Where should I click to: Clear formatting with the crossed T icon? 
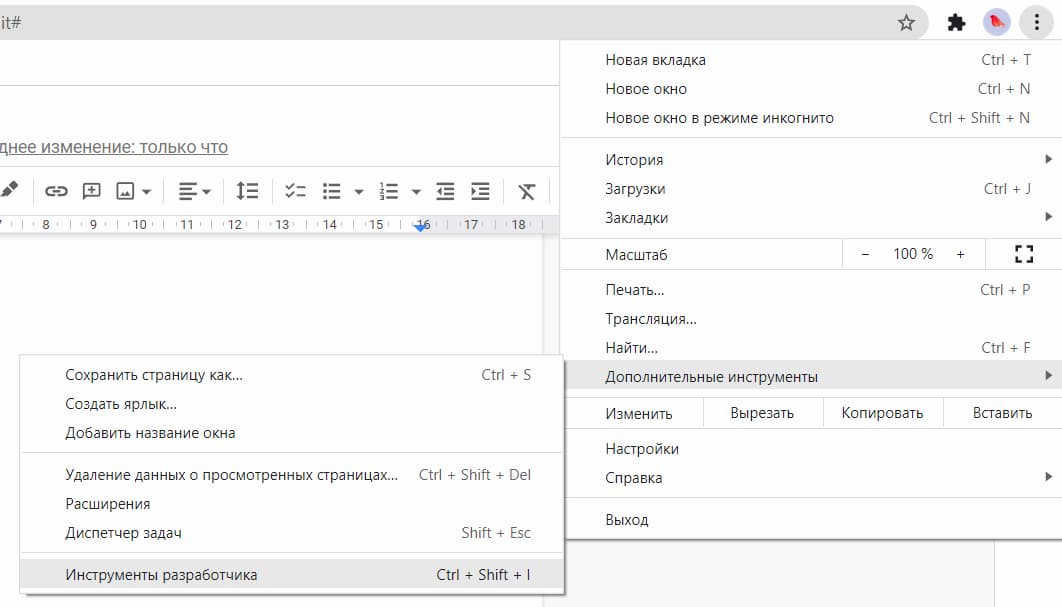[526, 192]
